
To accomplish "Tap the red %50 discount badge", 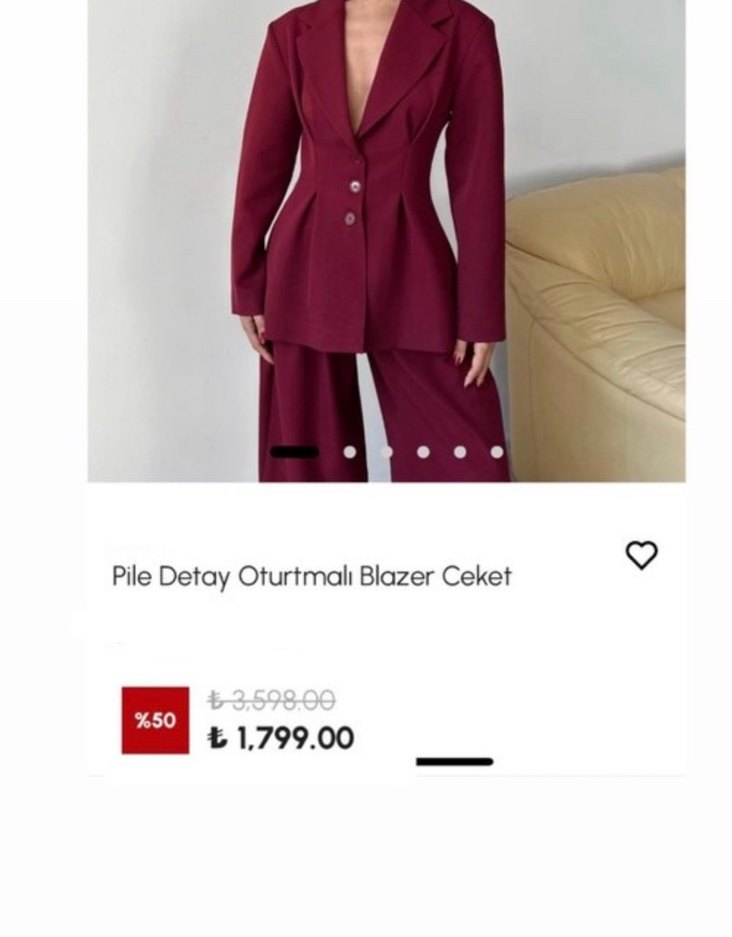I will [x=155, y=720].
